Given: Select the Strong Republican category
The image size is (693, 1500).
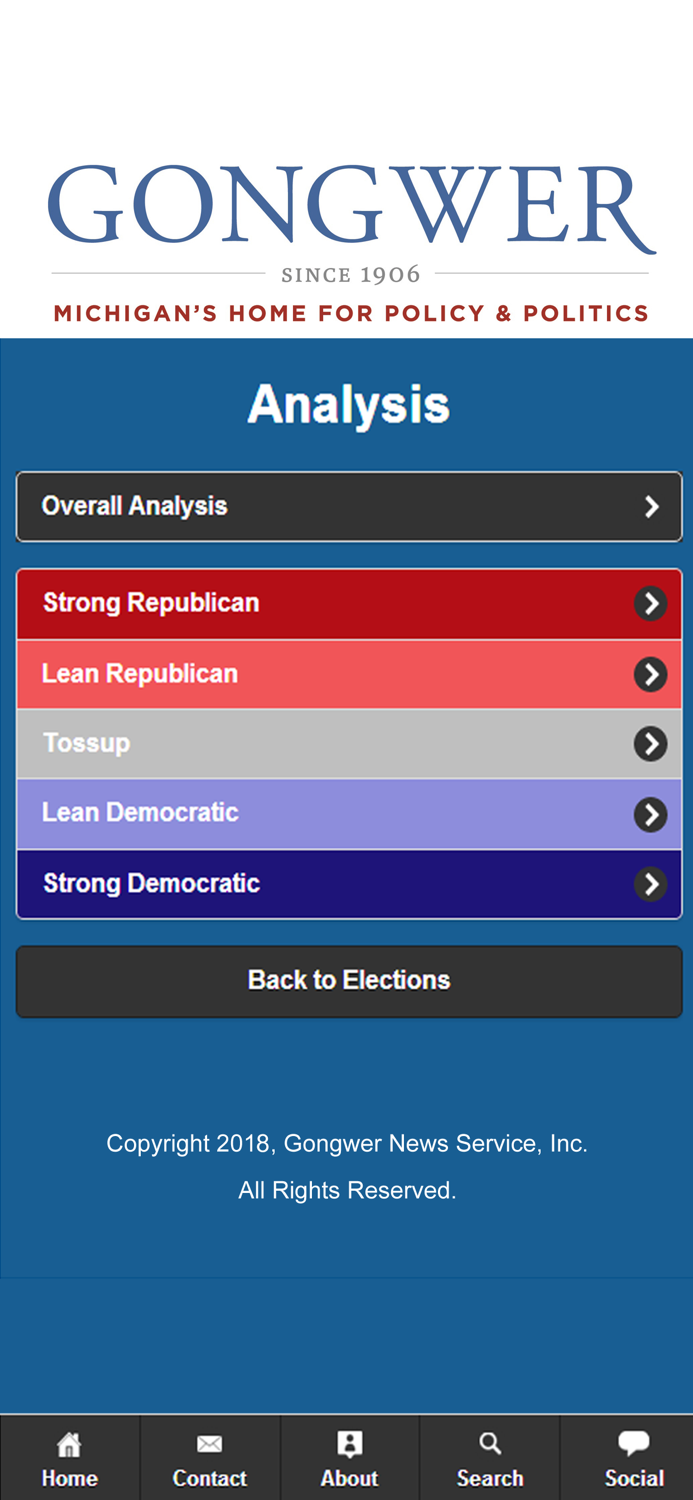Looking at the screenshot, I should 300,601.
